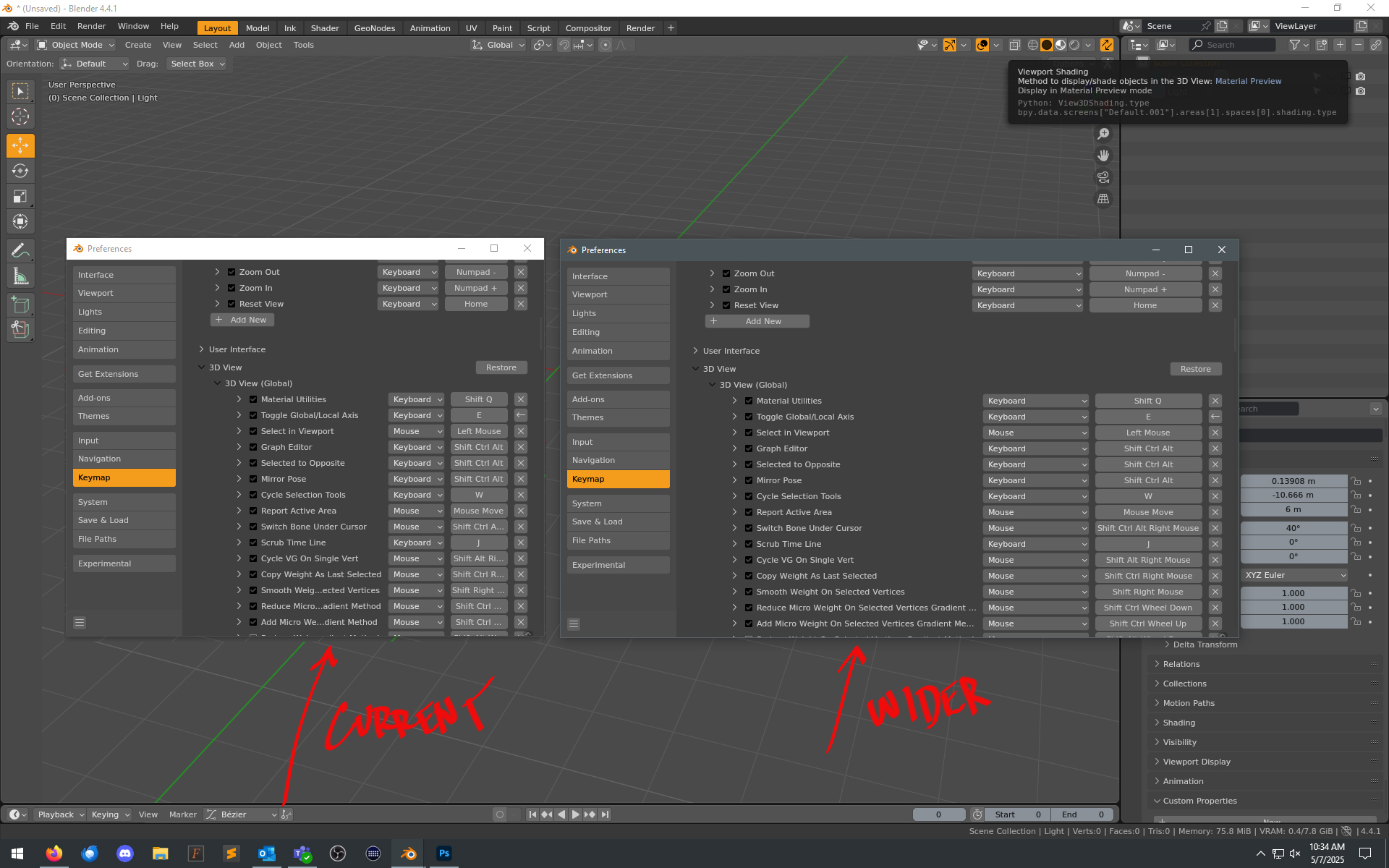Select the Cursor tool in left toolbar
The width and height of the screenshot is (1389, 868).
point(20,116)
